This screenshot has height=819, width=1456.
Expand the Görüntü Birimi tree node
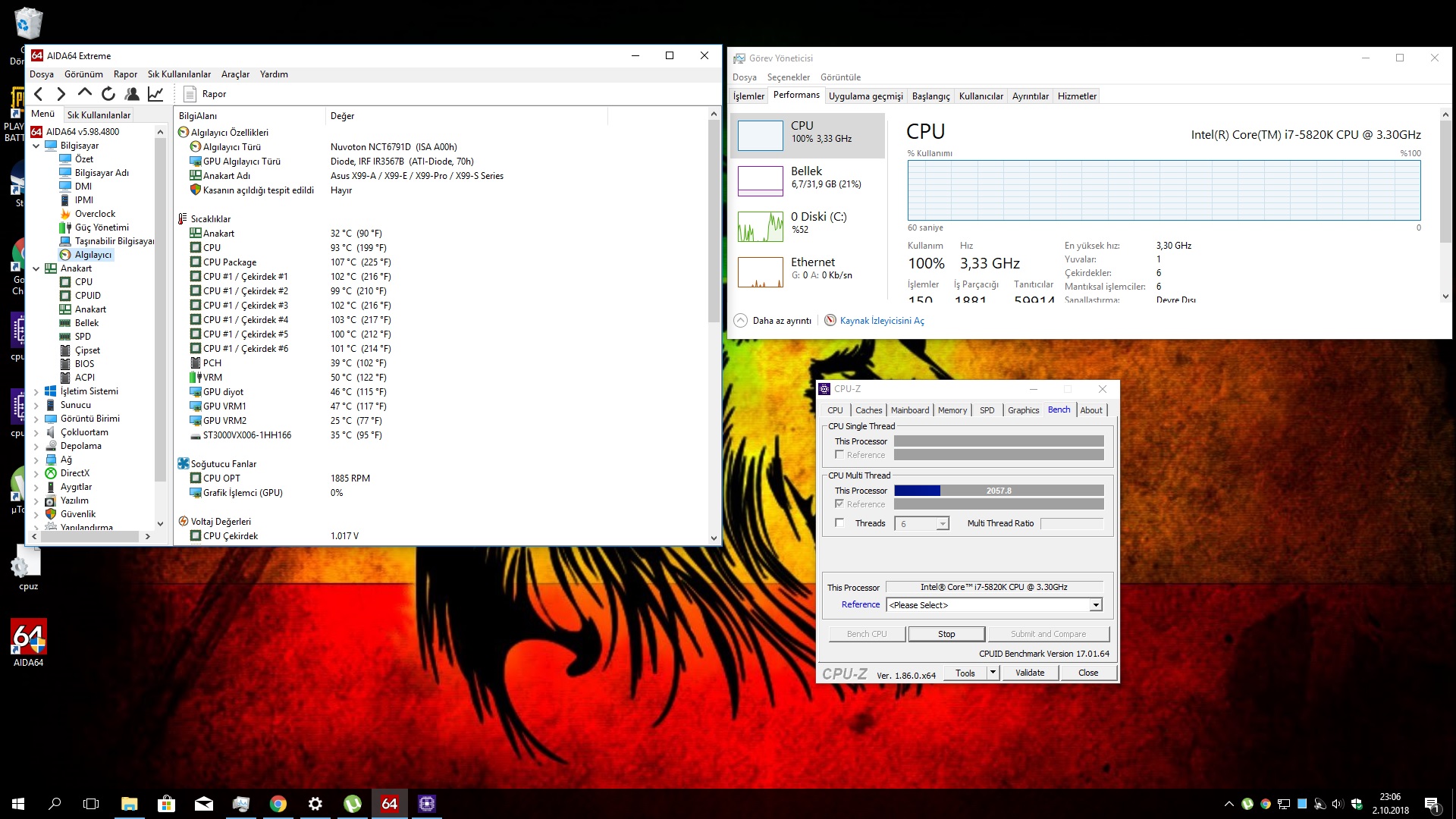tap(36, 419)
